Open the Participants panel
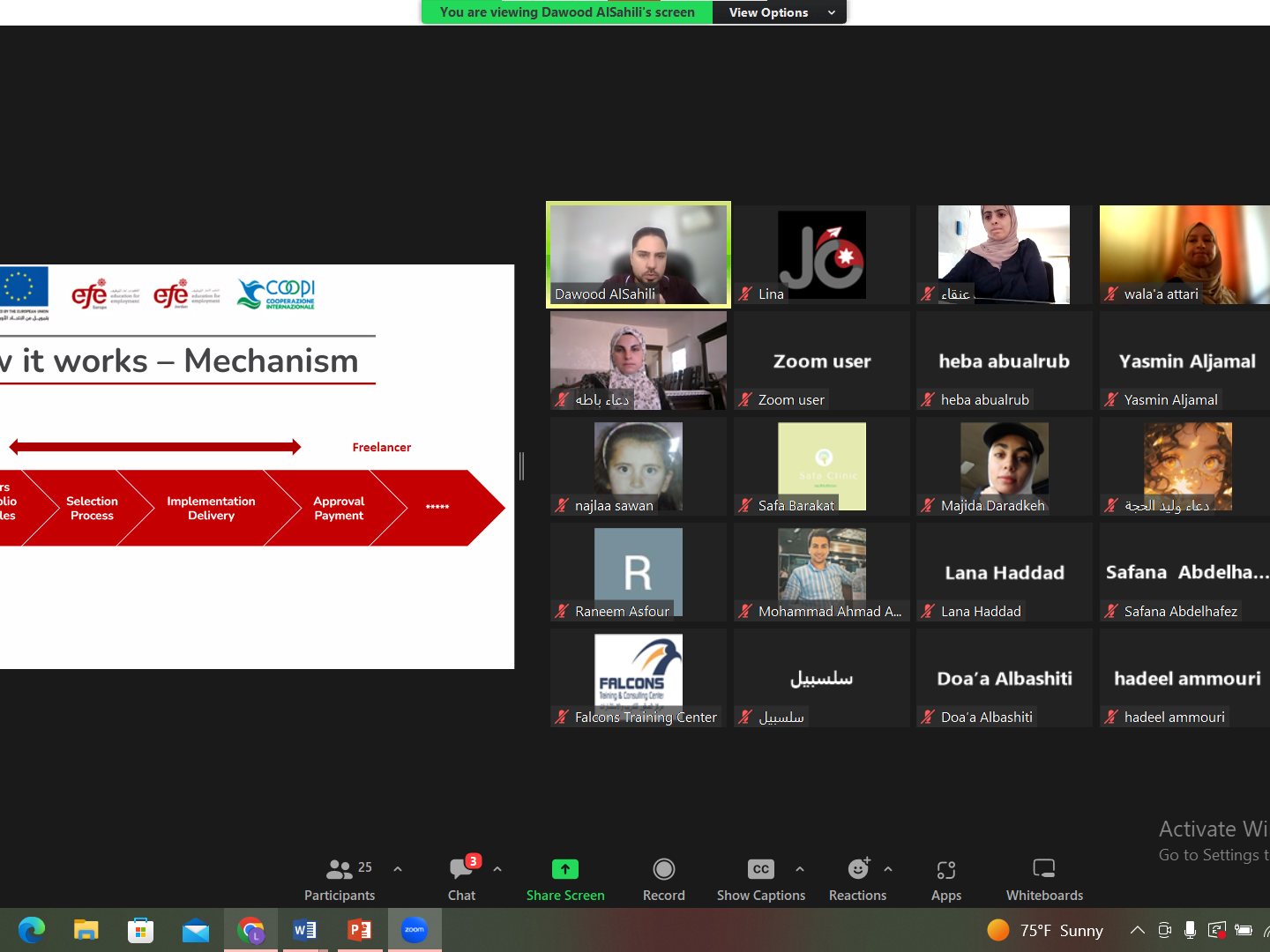1270x952 pixels. [x=340, y=879]
